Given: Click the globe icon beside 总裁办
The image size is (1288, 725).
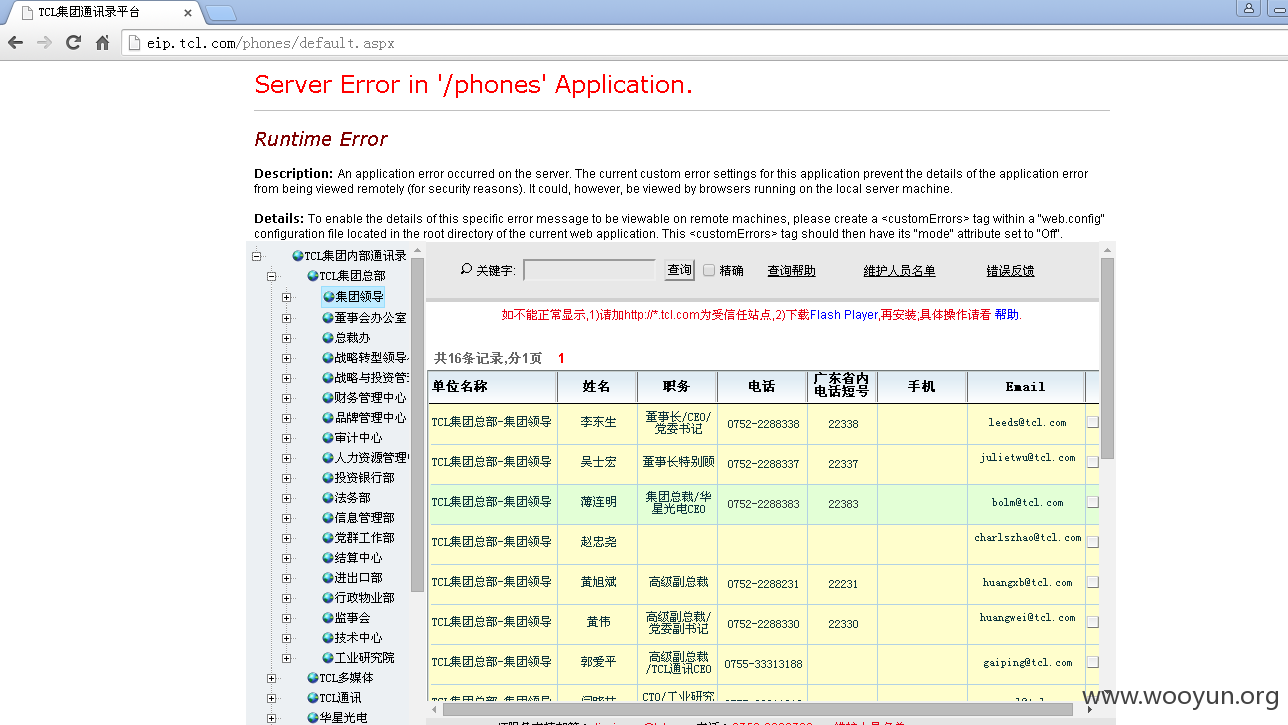Looking at the screenshot, I should coord(328,337).
